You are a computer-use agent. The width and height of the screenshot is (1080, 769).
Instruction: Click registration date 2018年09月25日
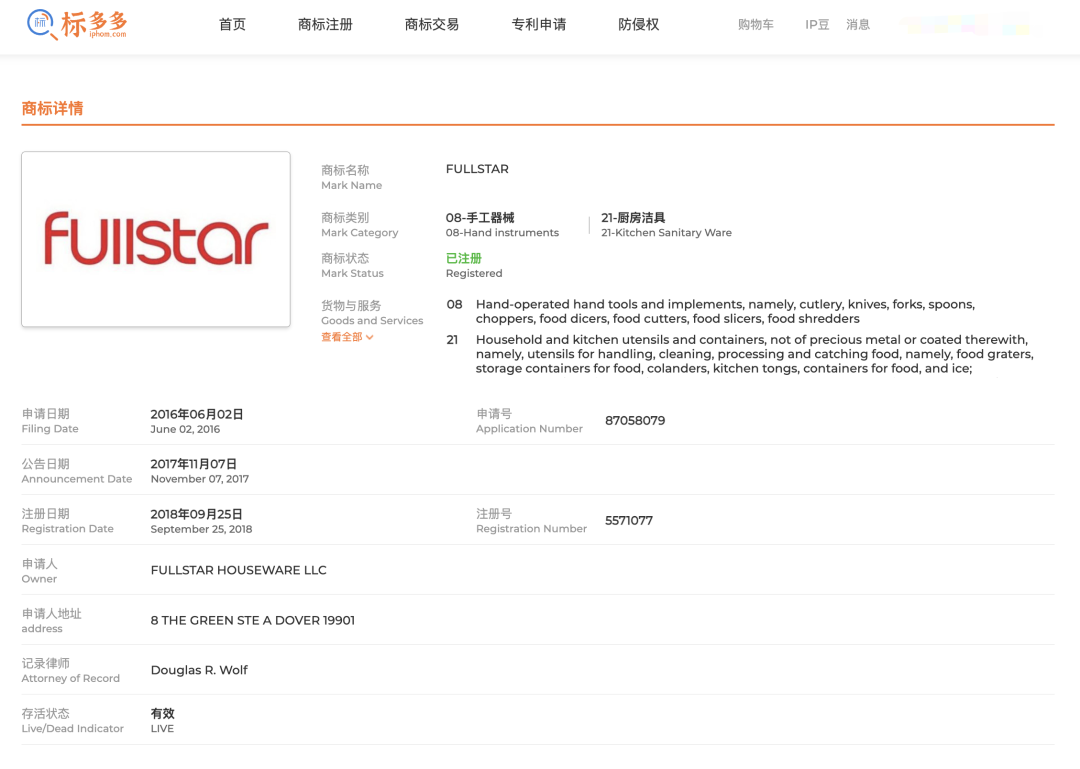[196, 514]
